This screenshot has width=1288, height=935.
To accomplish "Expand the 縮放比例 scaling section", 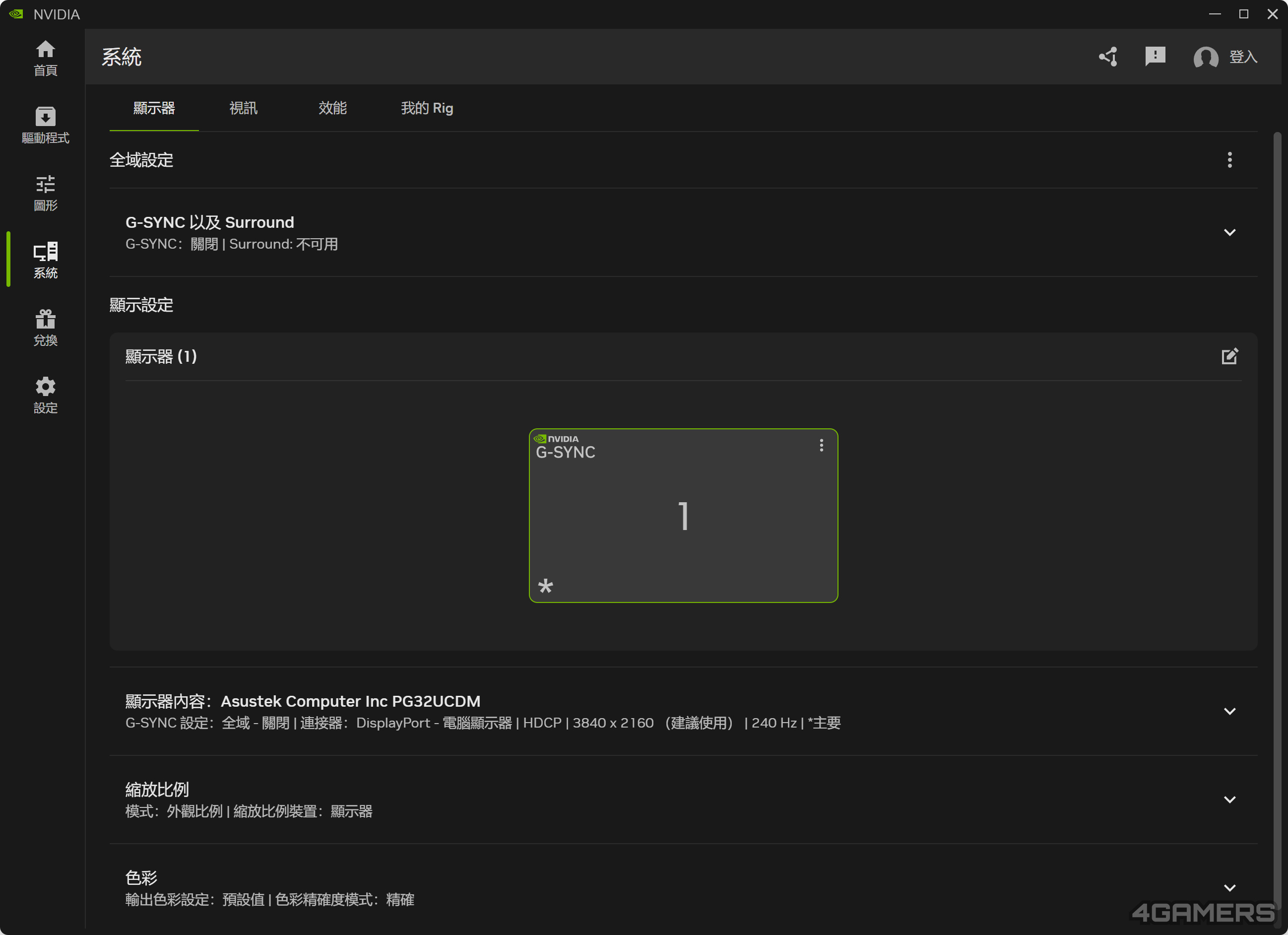I will (1229, 800).
